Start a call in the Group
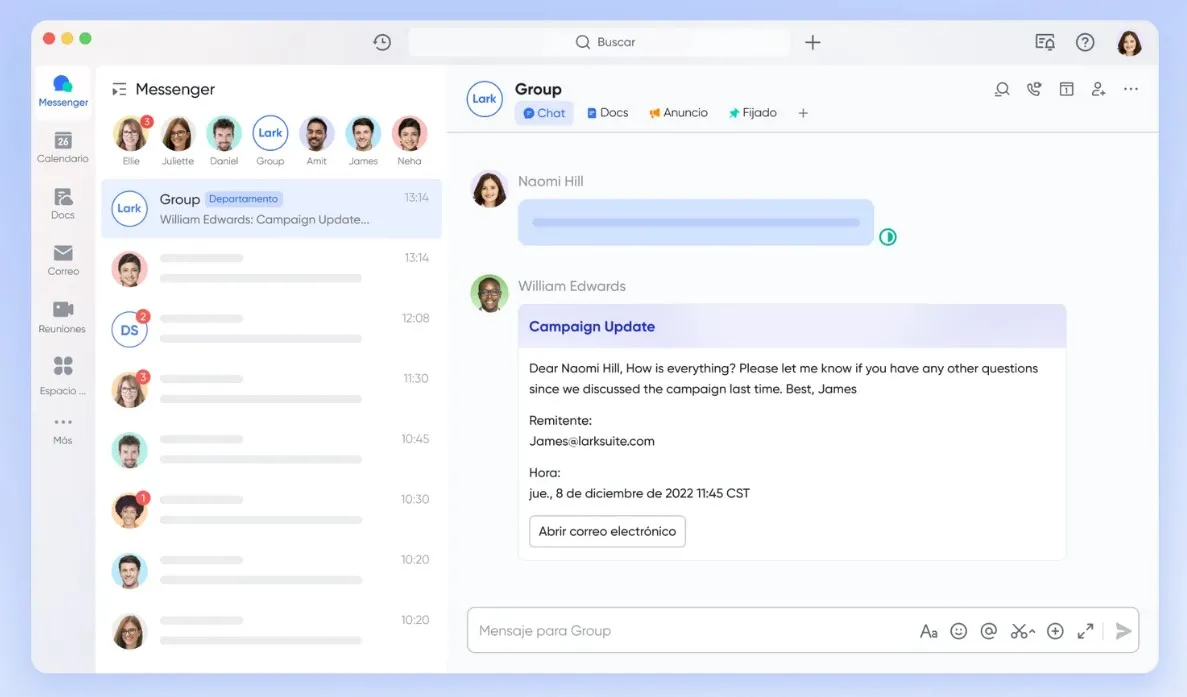Viewport: 1187px width, 697px height. click(1034, 89)
